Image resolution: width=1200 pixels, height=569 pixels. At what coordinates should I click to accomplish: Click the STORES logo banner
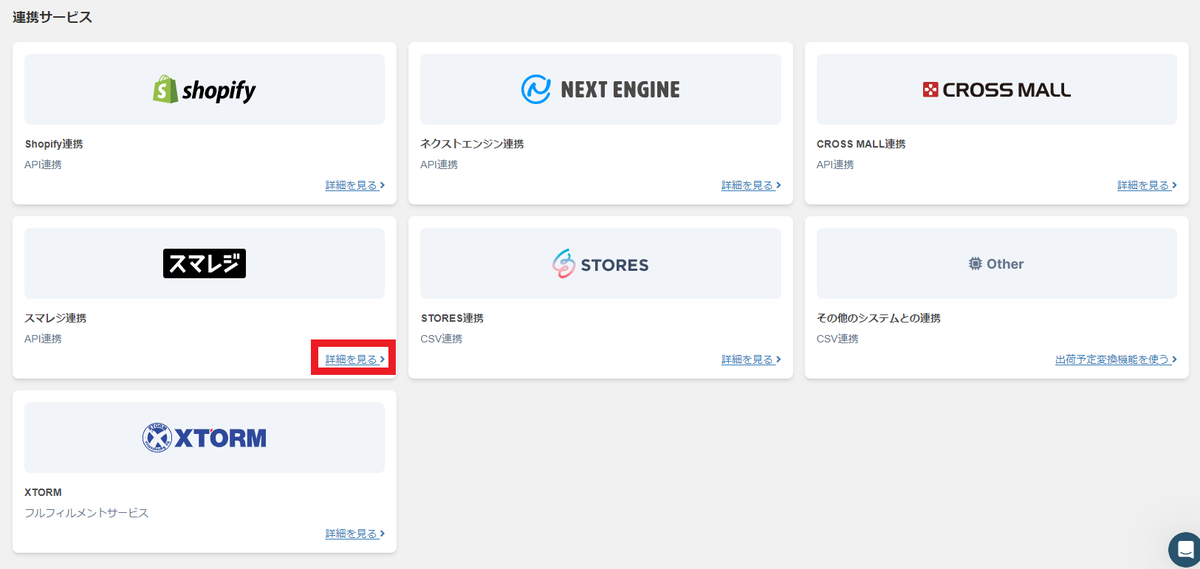pyautogui.click(x=600, y=264)
